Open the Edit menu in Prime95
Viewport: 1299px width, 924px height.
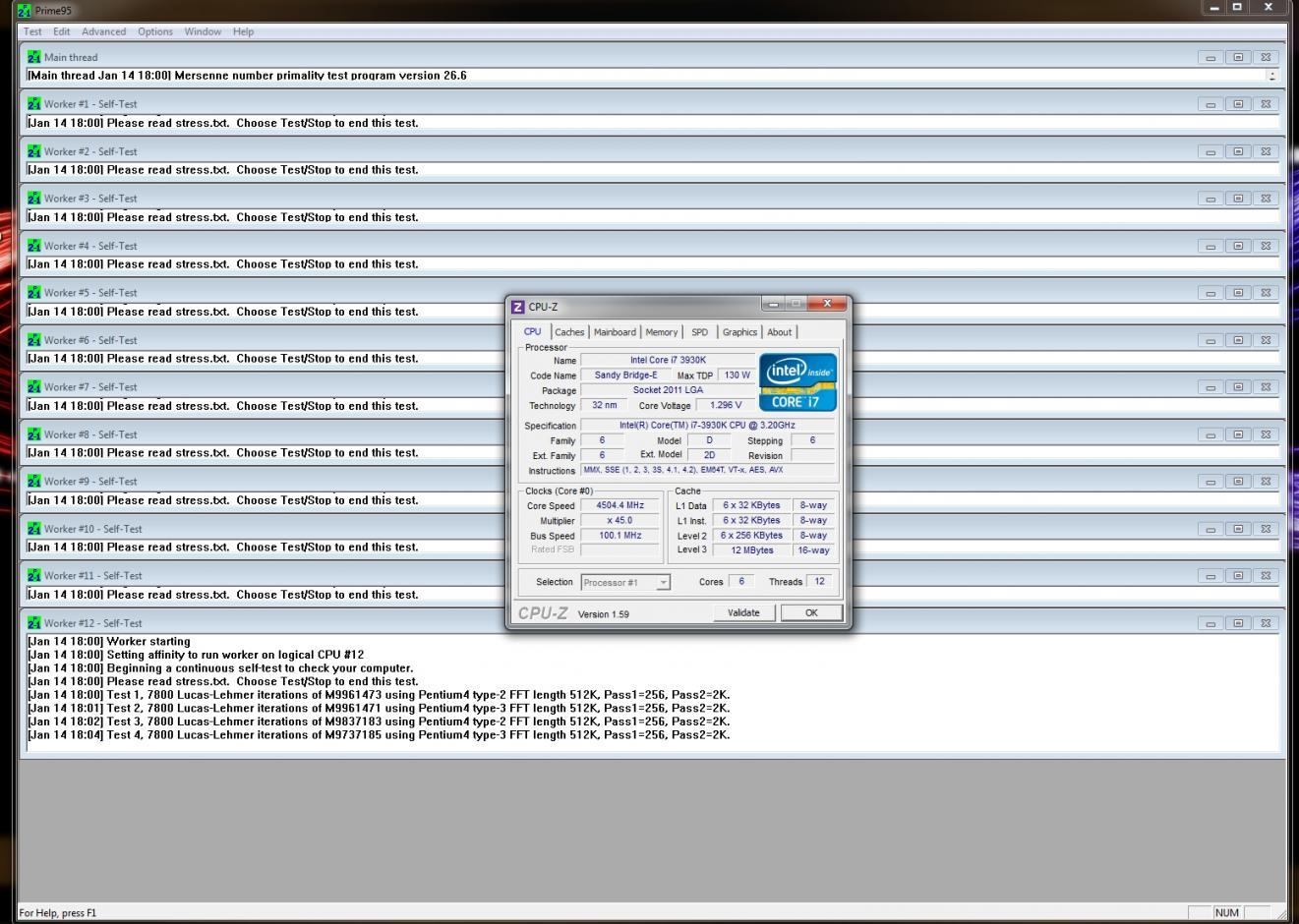[61, 31]
